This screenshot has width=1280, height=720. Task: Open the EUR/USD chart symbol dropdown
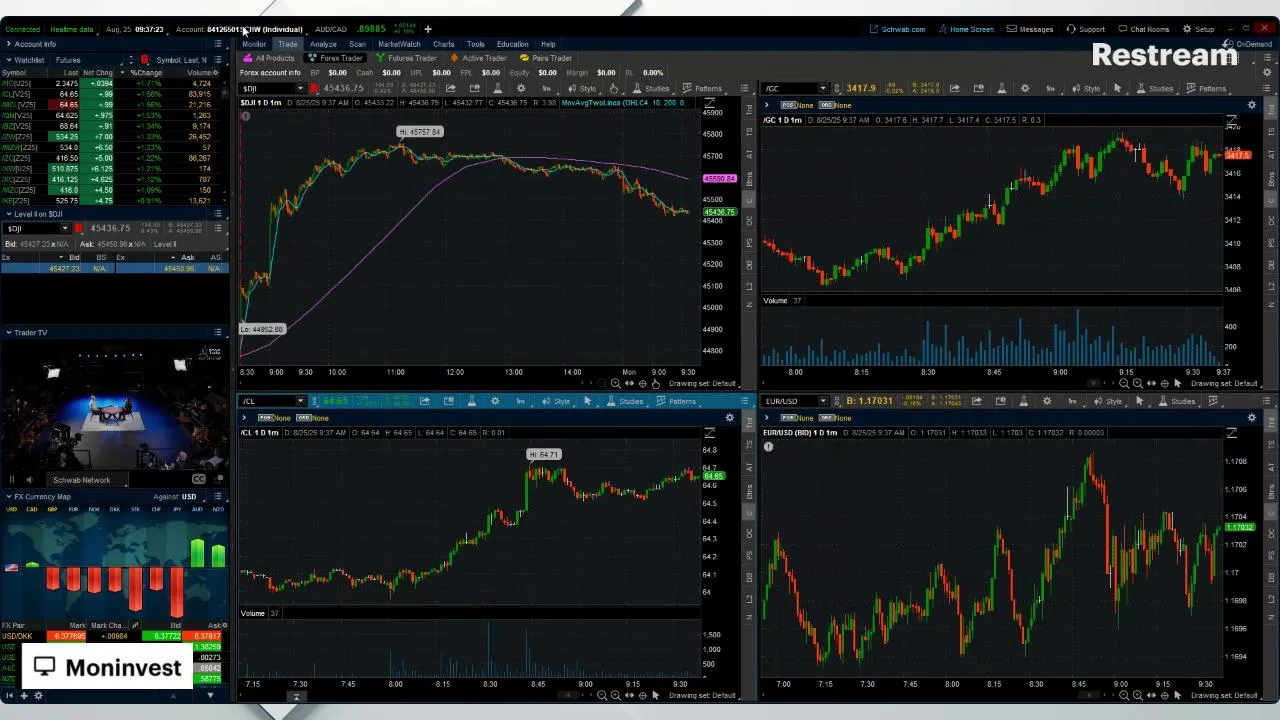click(x=823, y=401)
